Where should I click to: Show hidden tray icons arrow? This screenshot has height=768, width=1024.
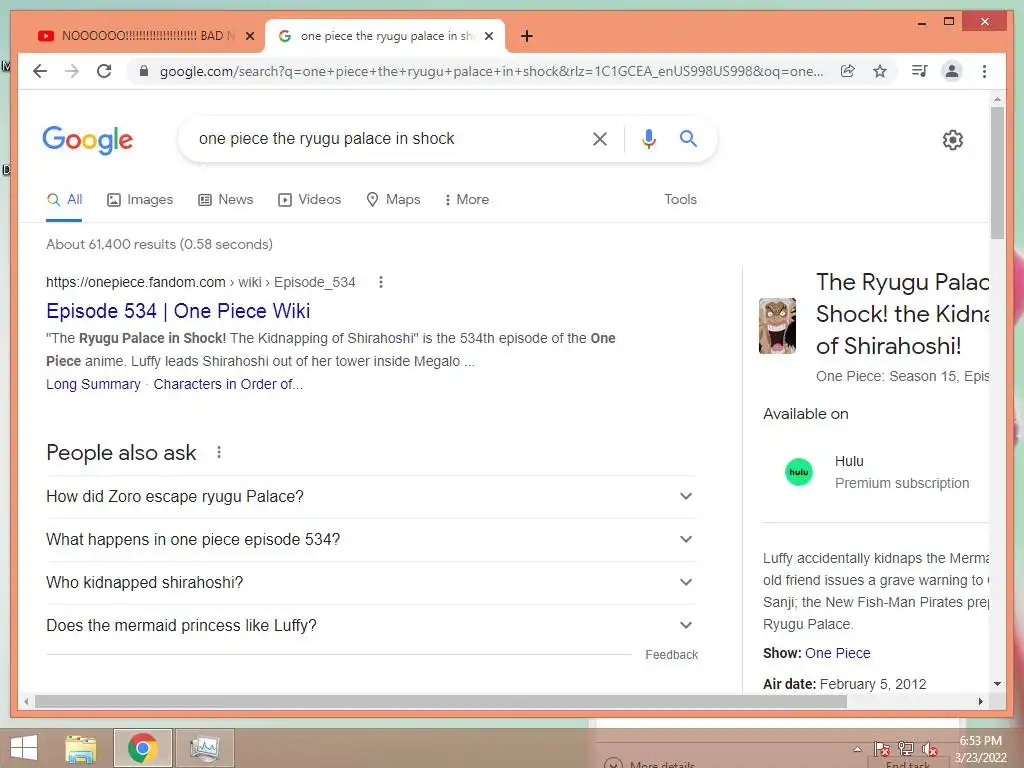tap(857, 749)
